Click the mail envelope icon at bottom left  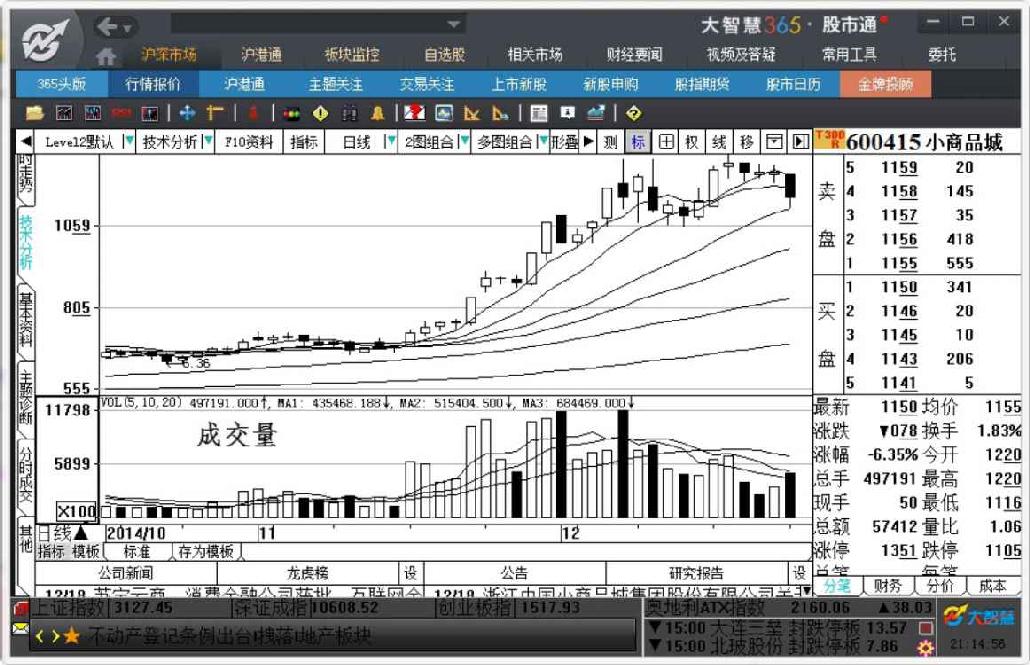point(20,630)
